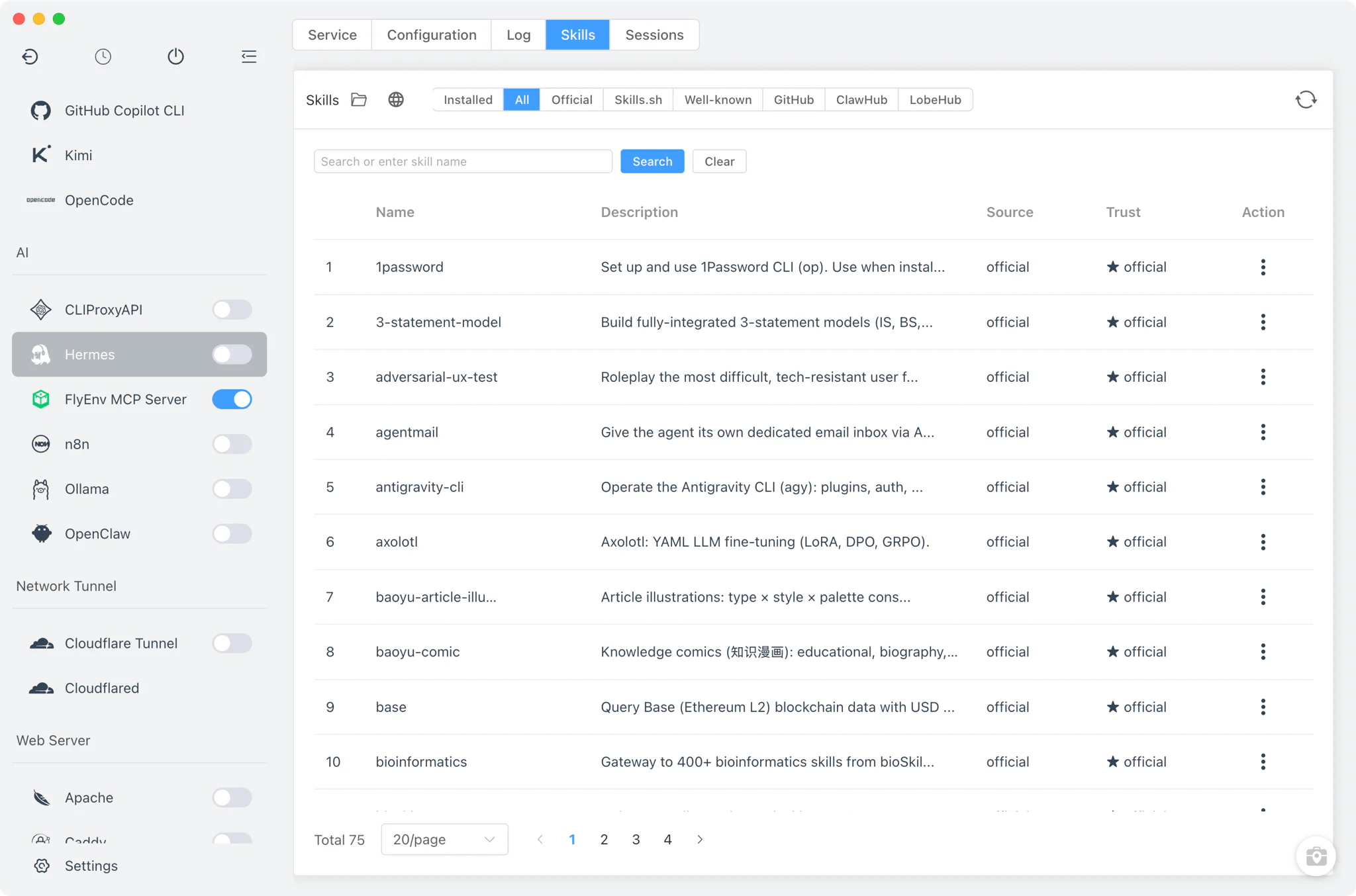The height and width of the screenshot is (896, 1356).
Task: Filter skills by Installed
Action: pos(468,100)
